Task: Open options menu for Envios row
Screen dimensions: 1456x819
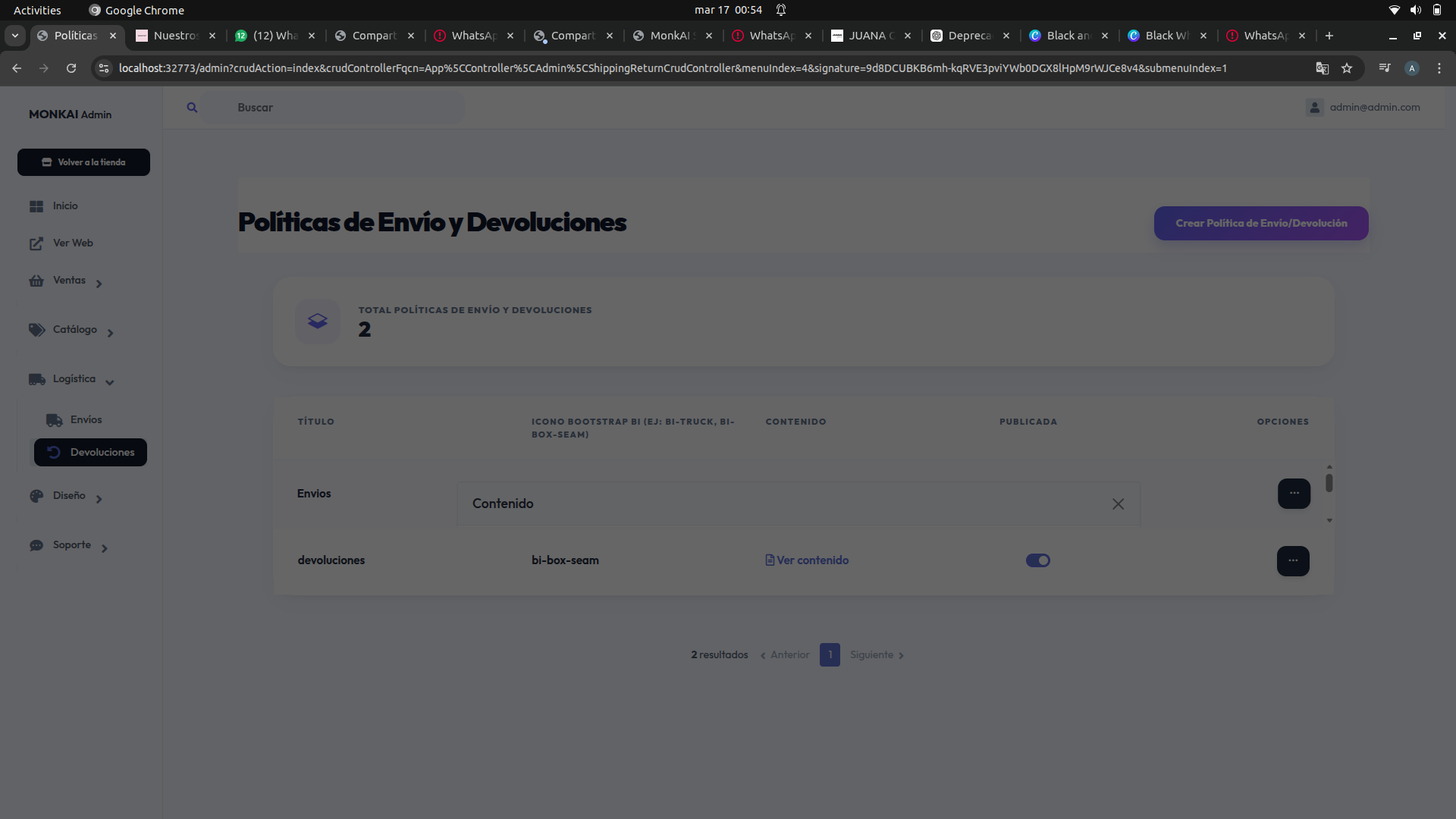Action: pyautogui.click(x=1294, y=494)
